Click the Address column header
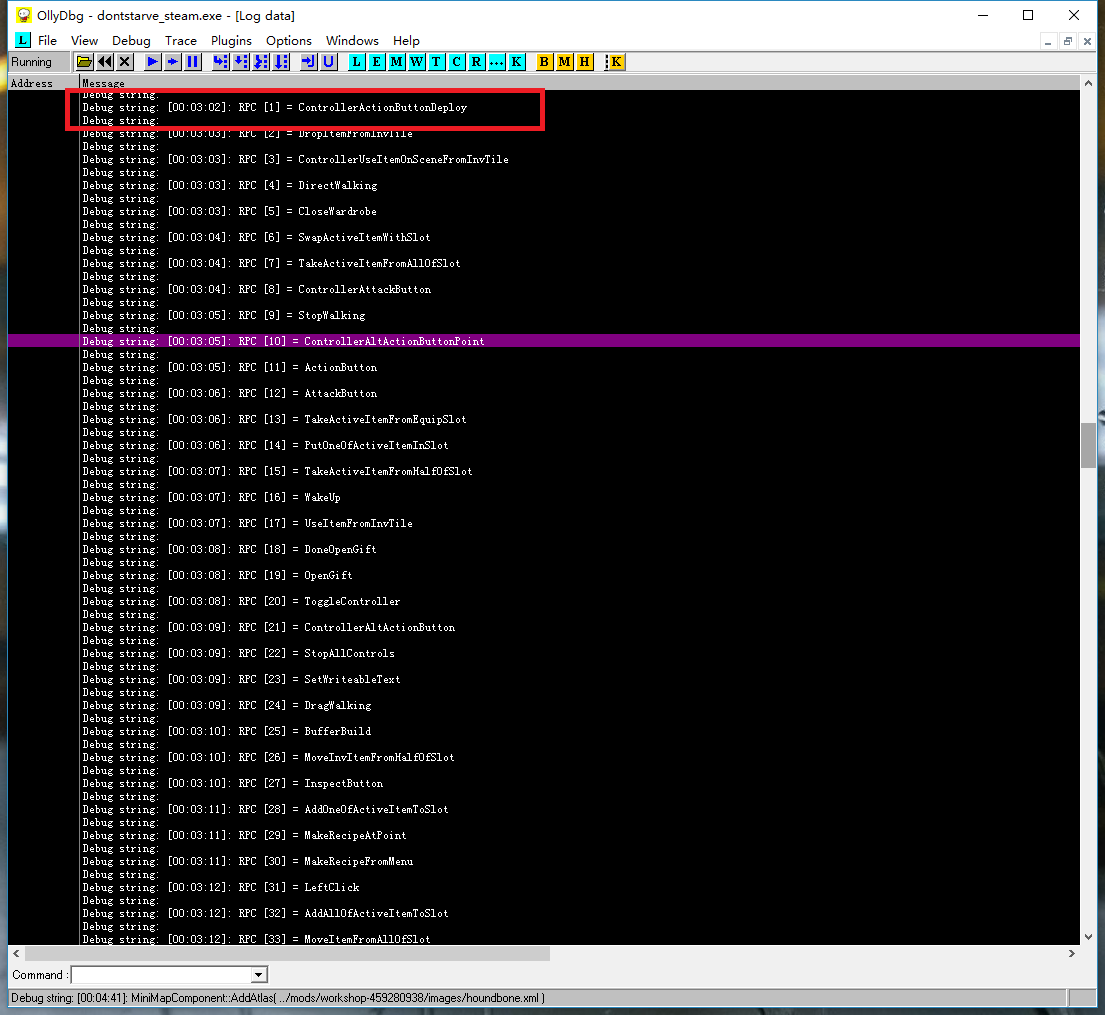The height and width of the screenshot is (1015, 1105). tap(44, 83)
